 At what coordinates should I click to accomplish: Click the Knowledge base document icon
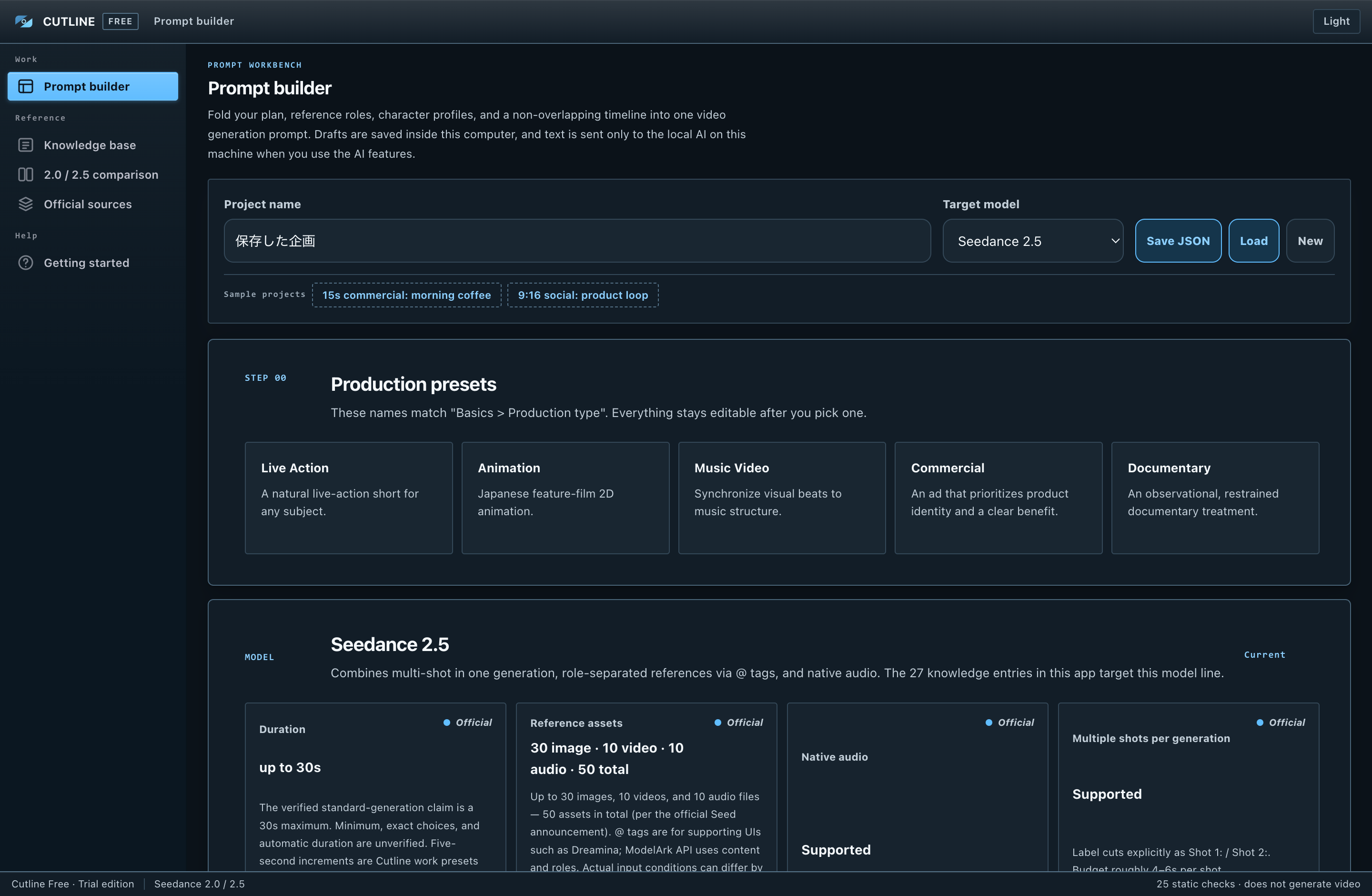point(26,145)
